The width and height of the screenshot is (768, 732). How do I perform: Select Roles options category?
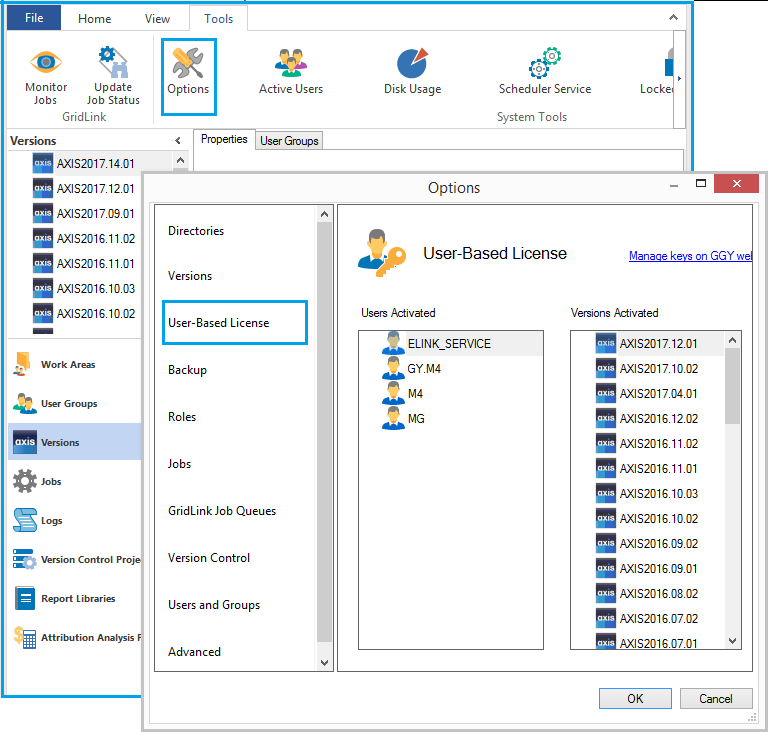[x=182, y=416]
